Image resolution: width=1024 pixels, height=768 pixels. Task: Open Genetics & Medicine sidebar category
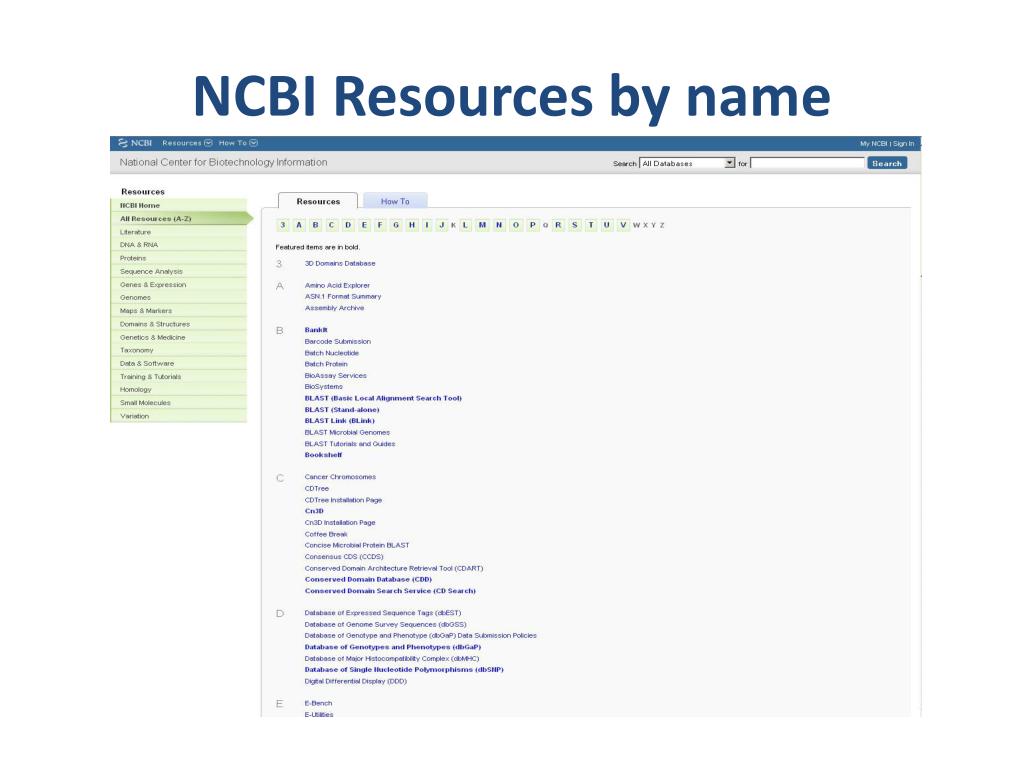click(x=179, y=337)
